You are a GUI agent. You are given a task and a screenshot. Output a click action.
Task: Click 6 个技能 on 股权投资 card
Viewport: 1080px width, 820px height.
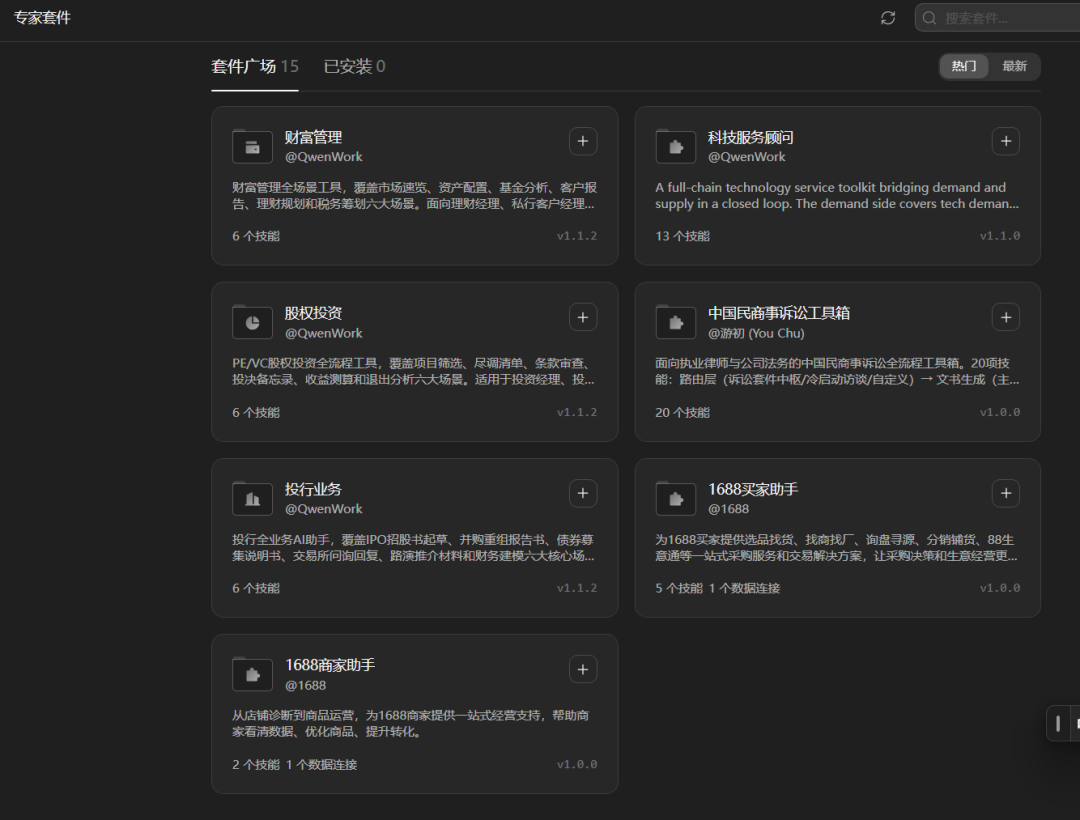click(256, 412)
